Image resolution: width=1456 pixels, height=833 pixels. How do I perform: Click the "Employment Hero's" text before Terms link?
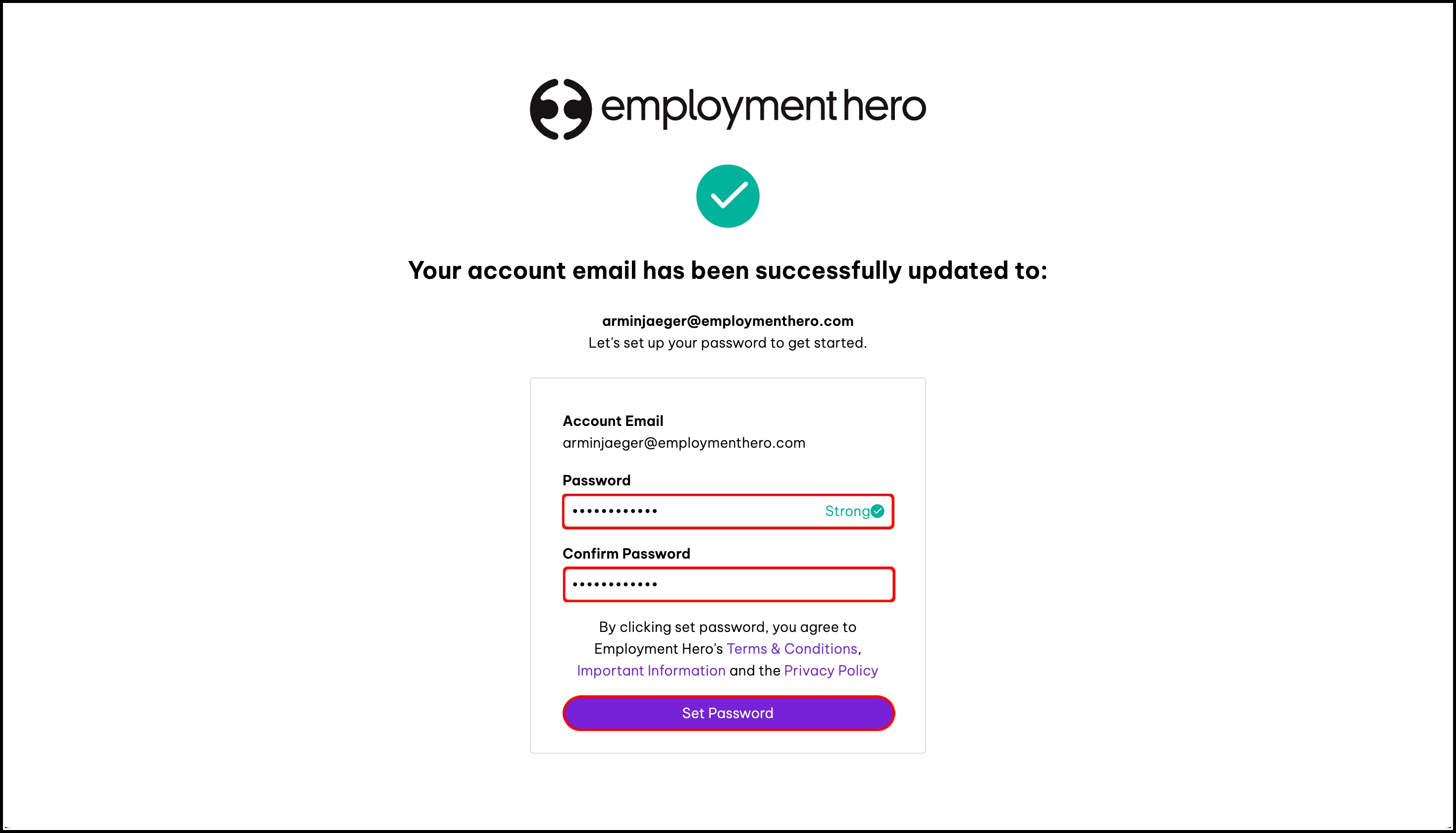point(659,649)
